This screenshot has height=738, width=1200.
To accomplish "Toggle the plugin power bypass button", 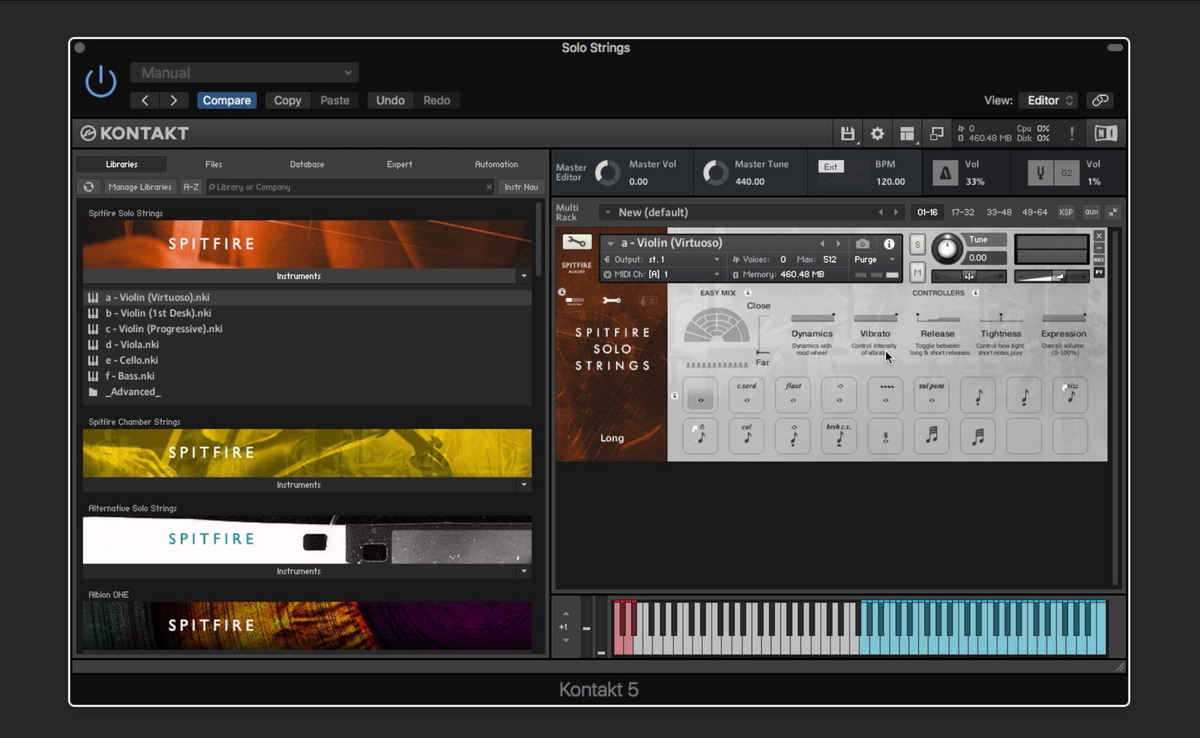I will pos(100,83).
